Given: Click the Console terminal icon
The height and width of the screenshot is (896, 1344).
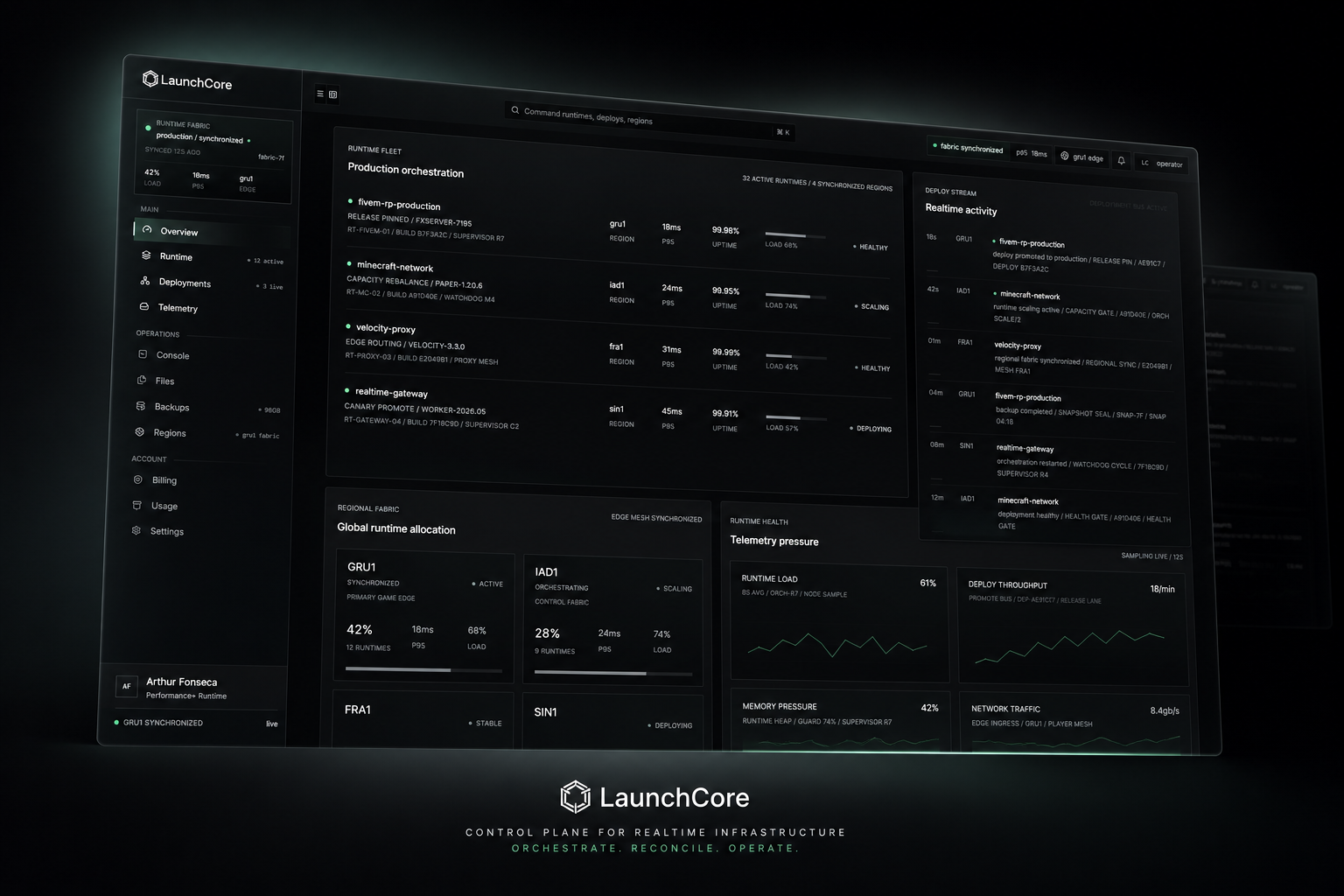Looking at the screenshot, I should pos(143,354).
